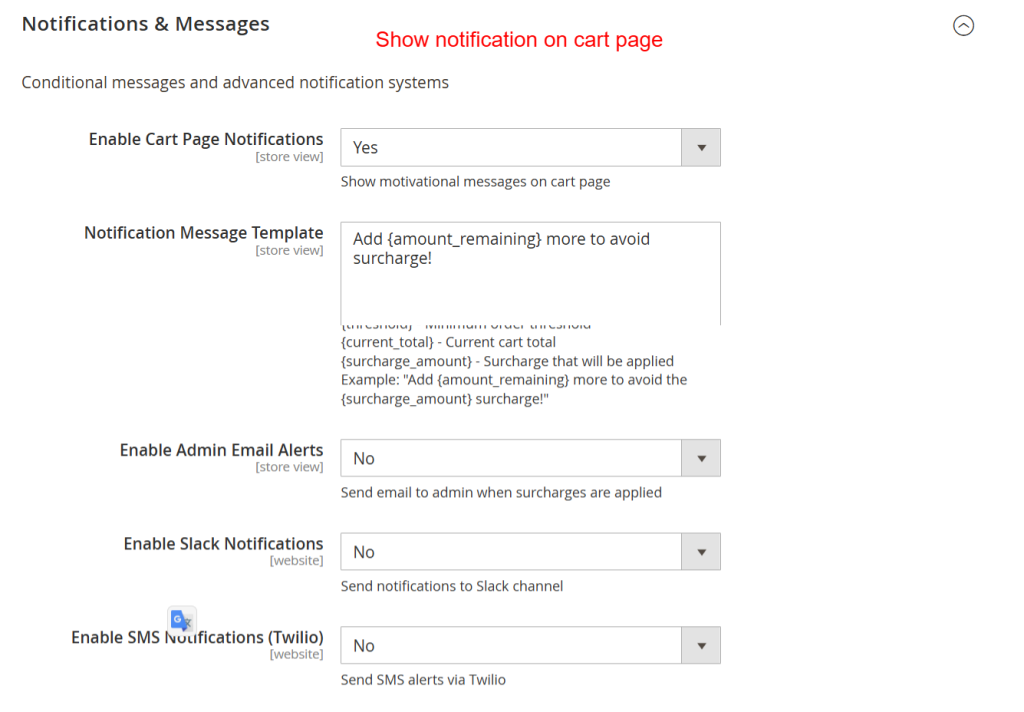Collapse the Notifications & Messages section via chevron
Screen dimensions: 1024x712
coord(963,26)
